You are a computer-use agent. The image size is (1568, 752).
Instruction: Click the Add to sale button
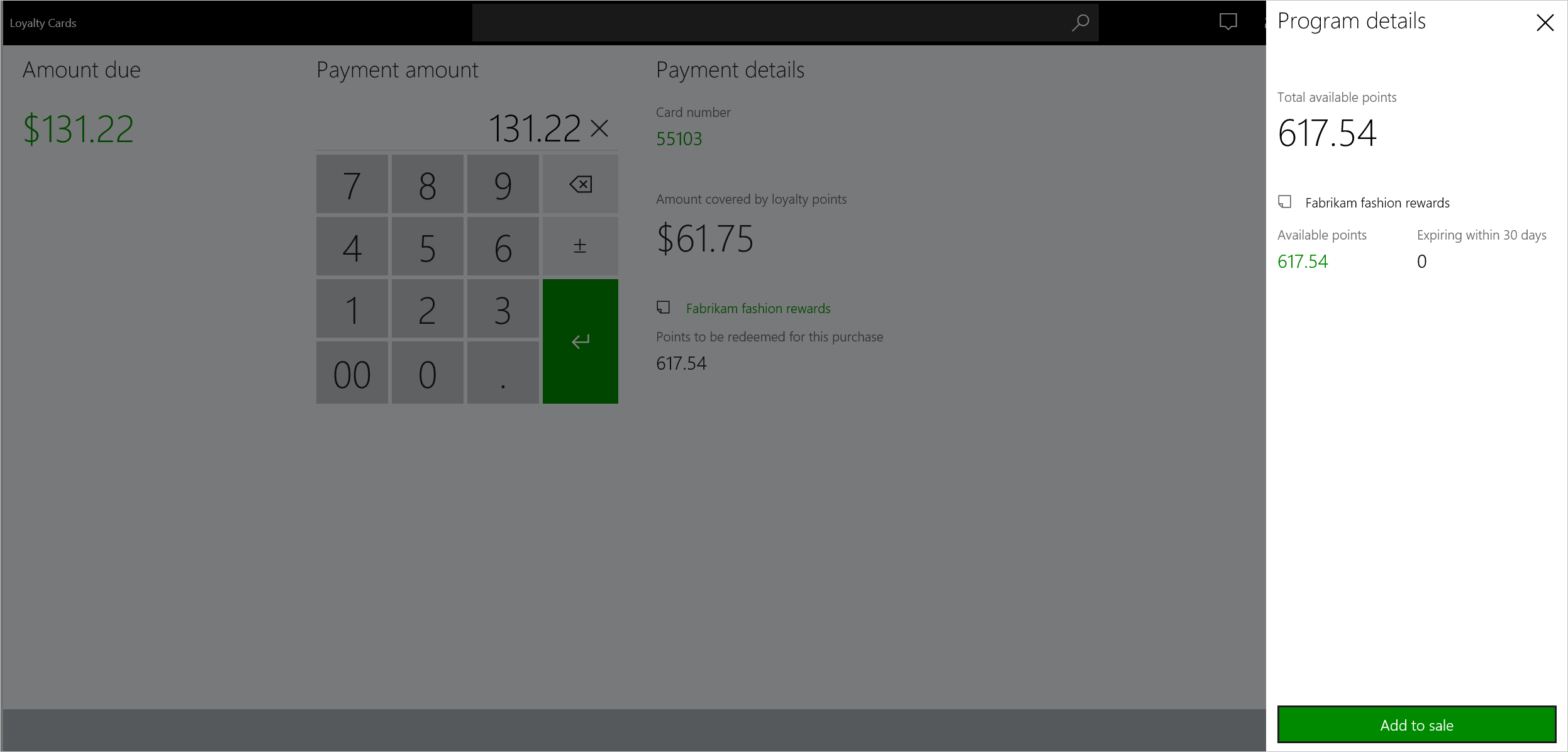[x=1415, y=724]
